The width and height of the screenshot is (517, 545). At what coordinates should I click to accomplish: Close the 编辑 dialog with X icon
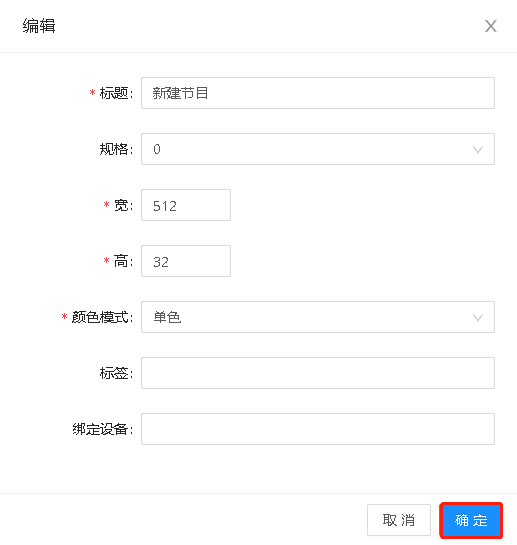pos(491,26)
